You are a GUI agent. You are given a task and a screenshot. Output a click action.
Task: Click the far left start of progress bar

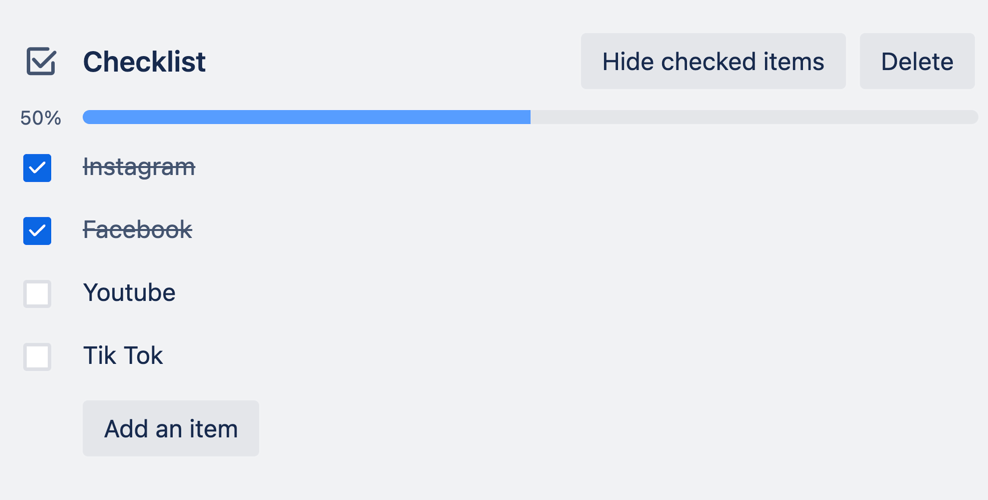pyautogui.click(x=87, y=118)
